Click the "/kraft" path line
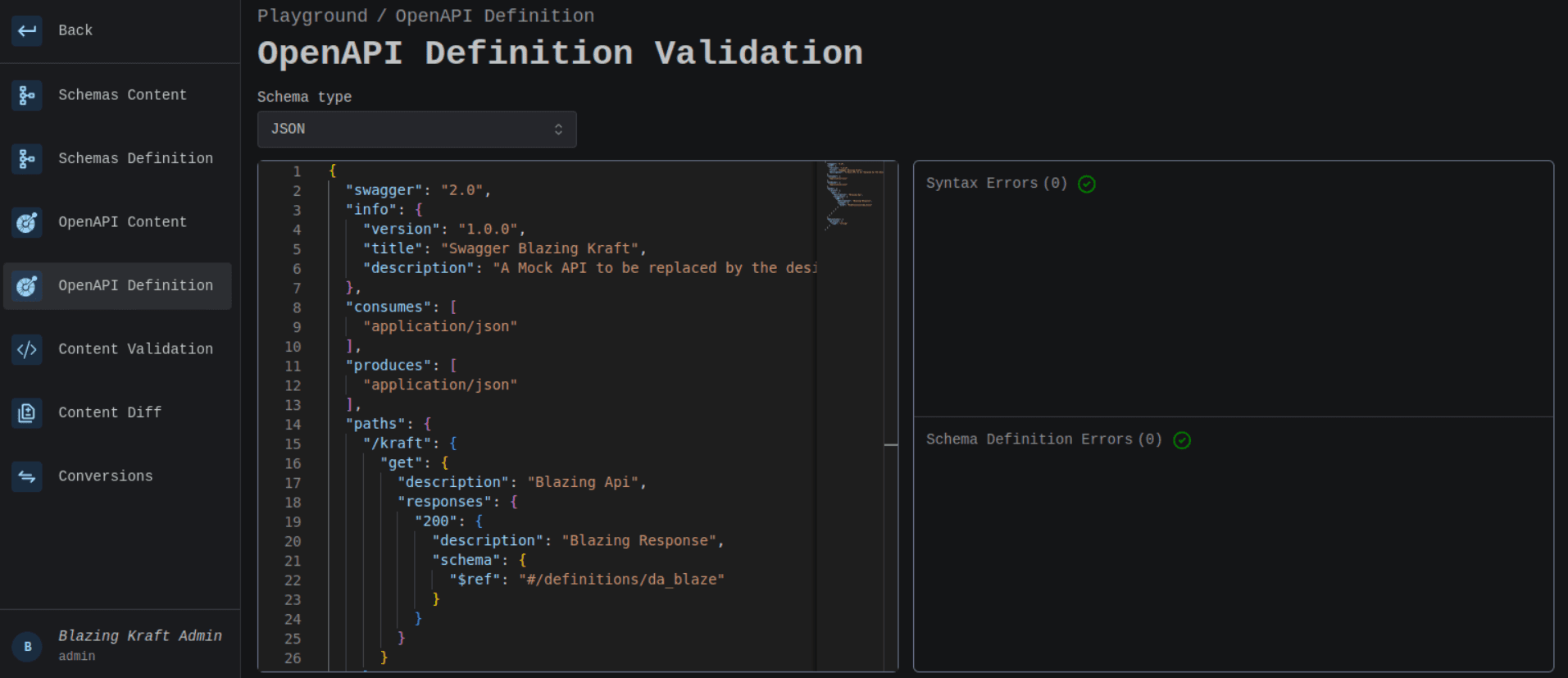This screenshot has width=1568, height=678. coord(410,444)
